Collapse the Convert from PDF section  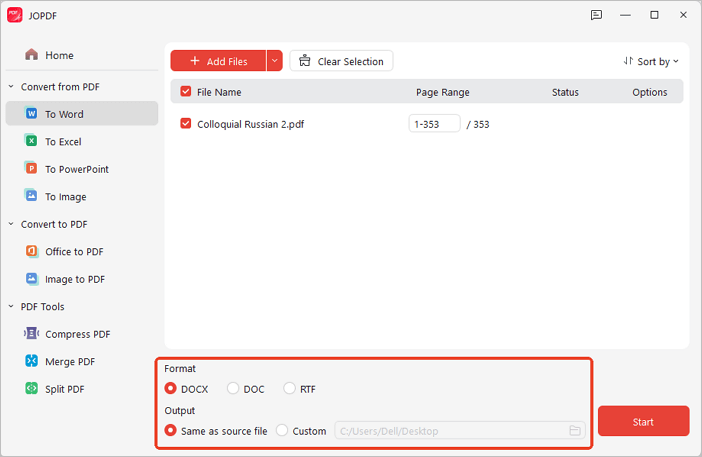pos(11,87)
